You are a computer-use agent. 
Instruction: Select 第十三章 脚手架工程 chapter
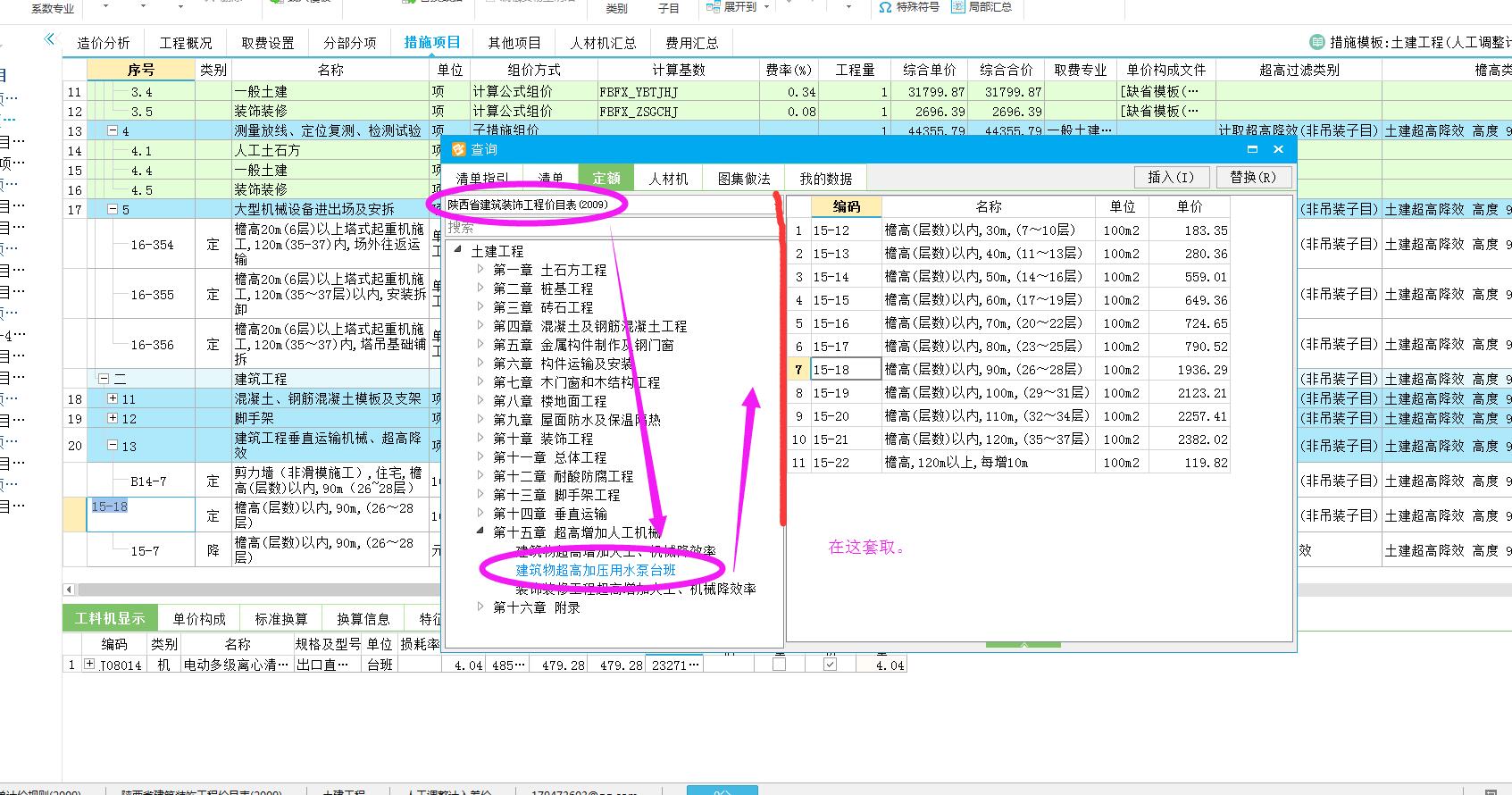click(556, 494)
